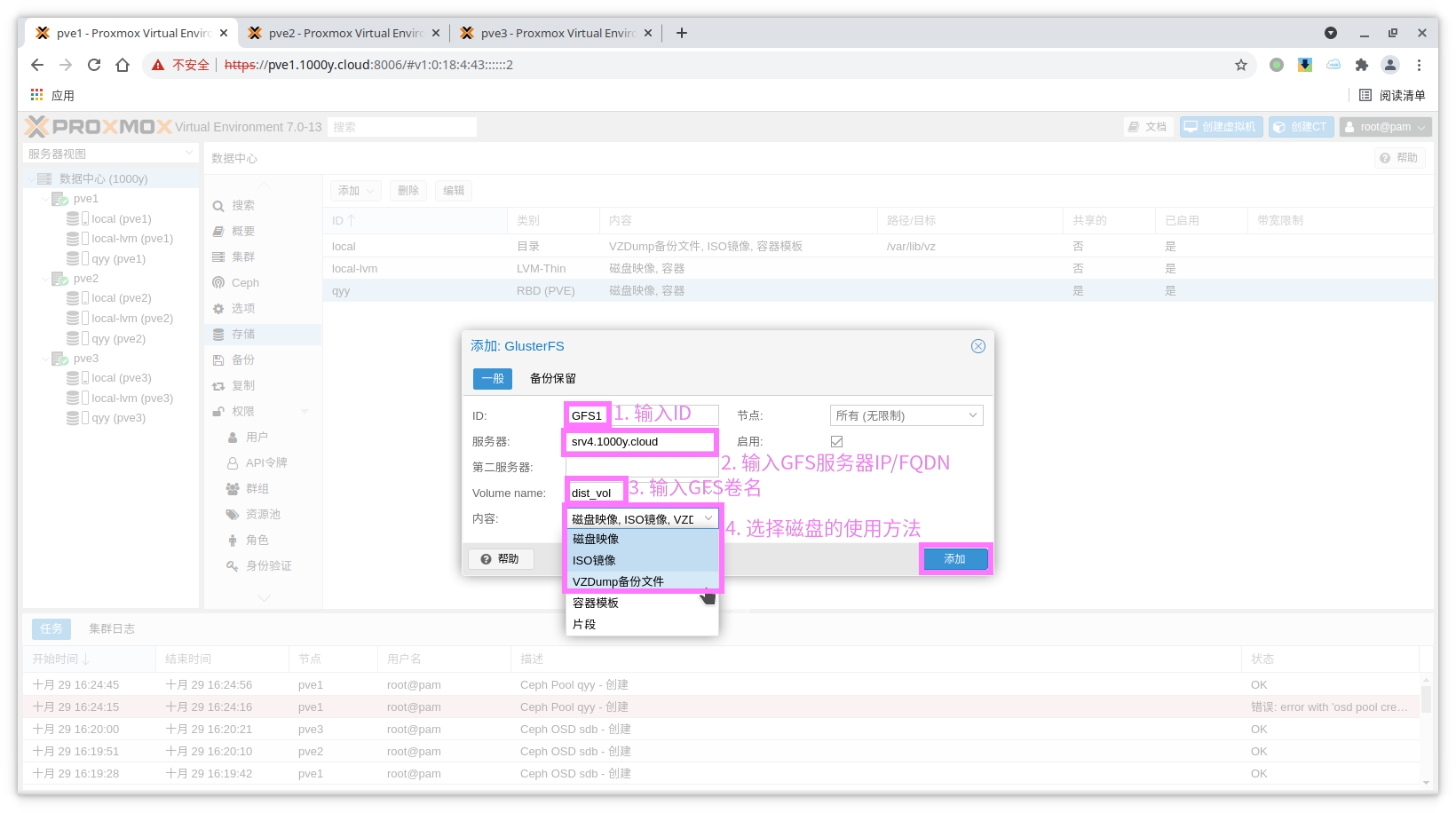Open the apps grid in bookmarks bar
The width and height of the screenshot is (1456, 813).
tap(37, 95)
